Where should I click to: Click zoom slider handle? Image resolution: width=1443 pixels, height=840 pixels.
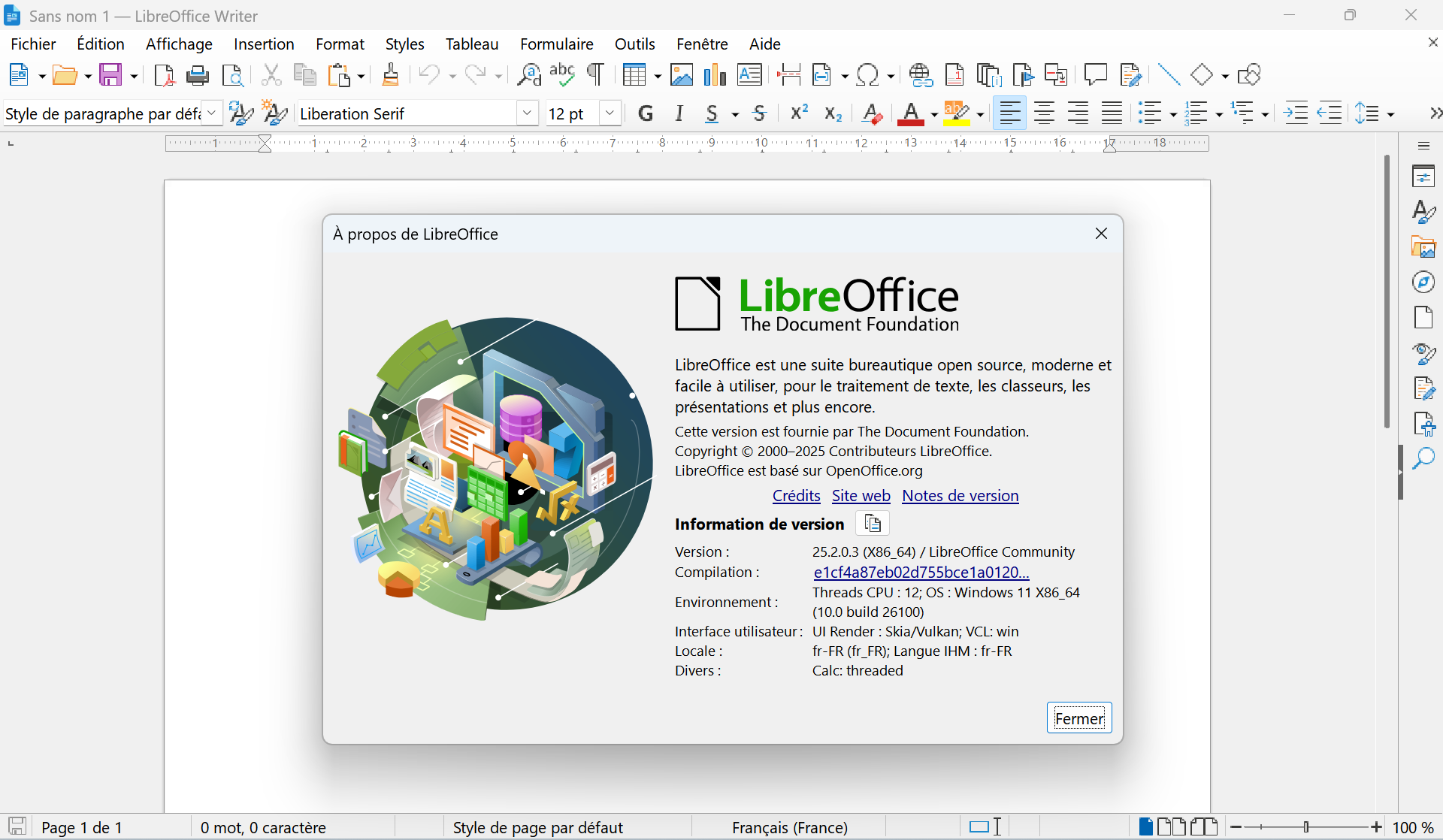(1306, 827)
